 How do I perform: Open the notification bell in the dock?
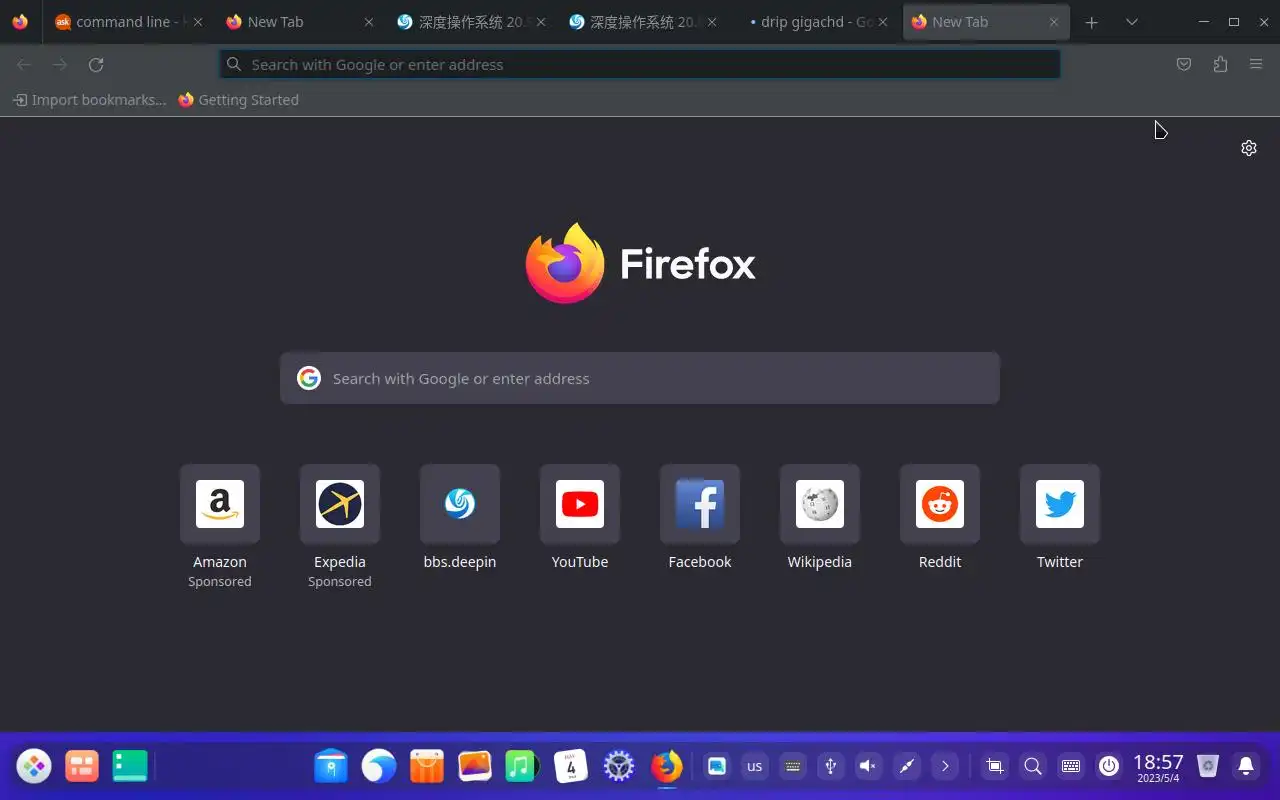coord(1246,767)
